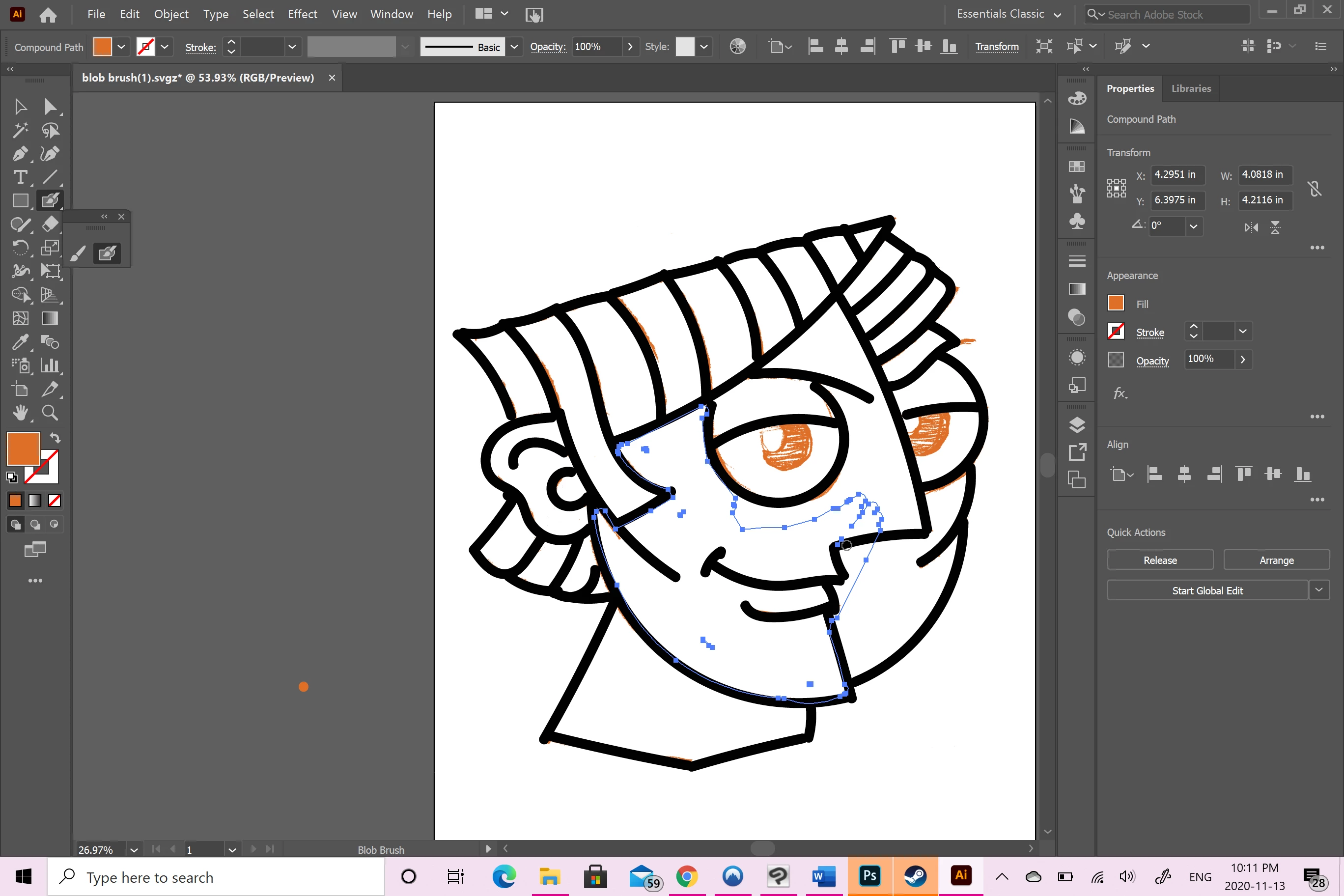Viewport: 1344px width, 896px height.
Task: Select the Pen tool
Action: click(x=20, y=154)
